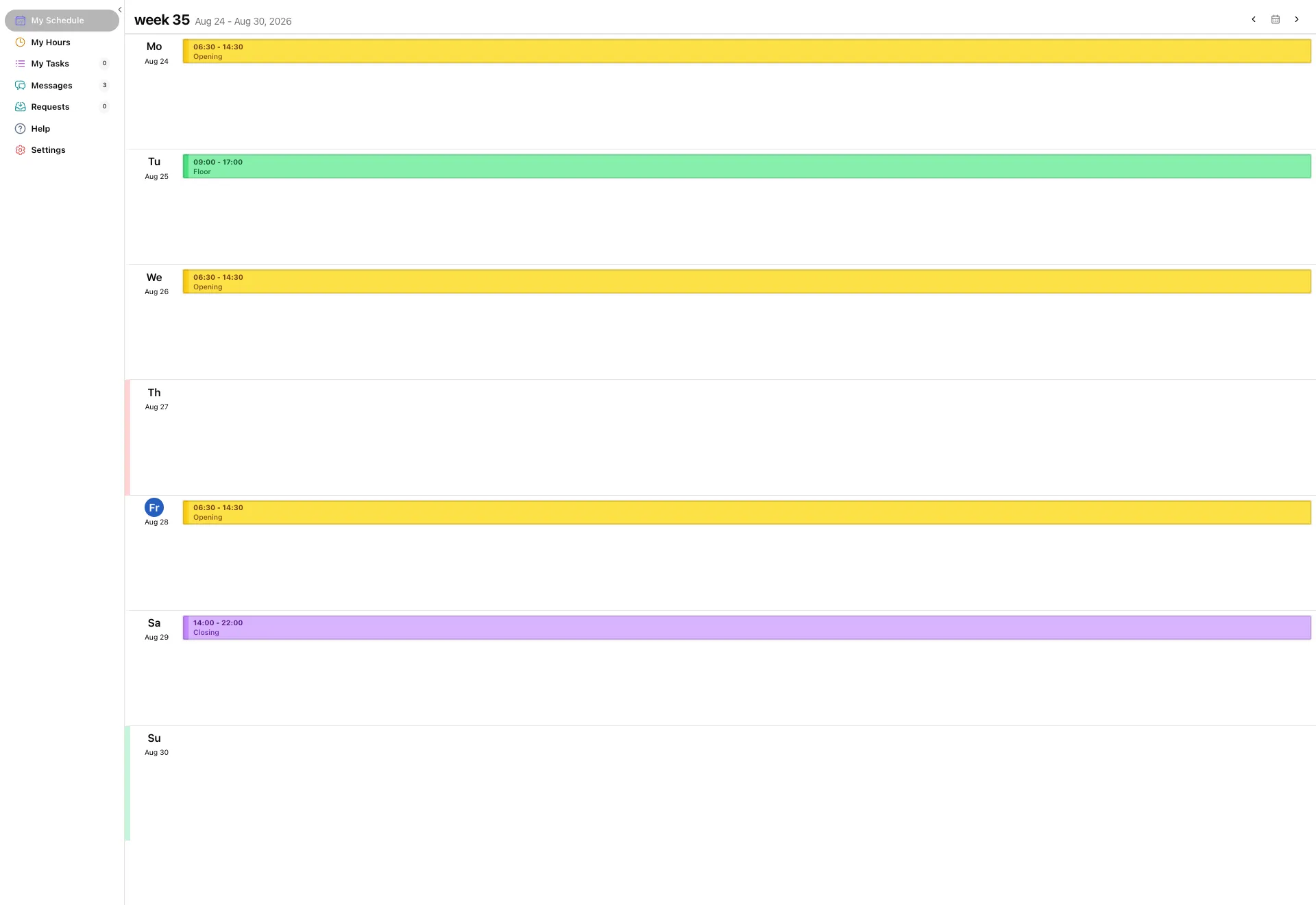
Task: Click the Help question mark icon
Action: [21, 129]
